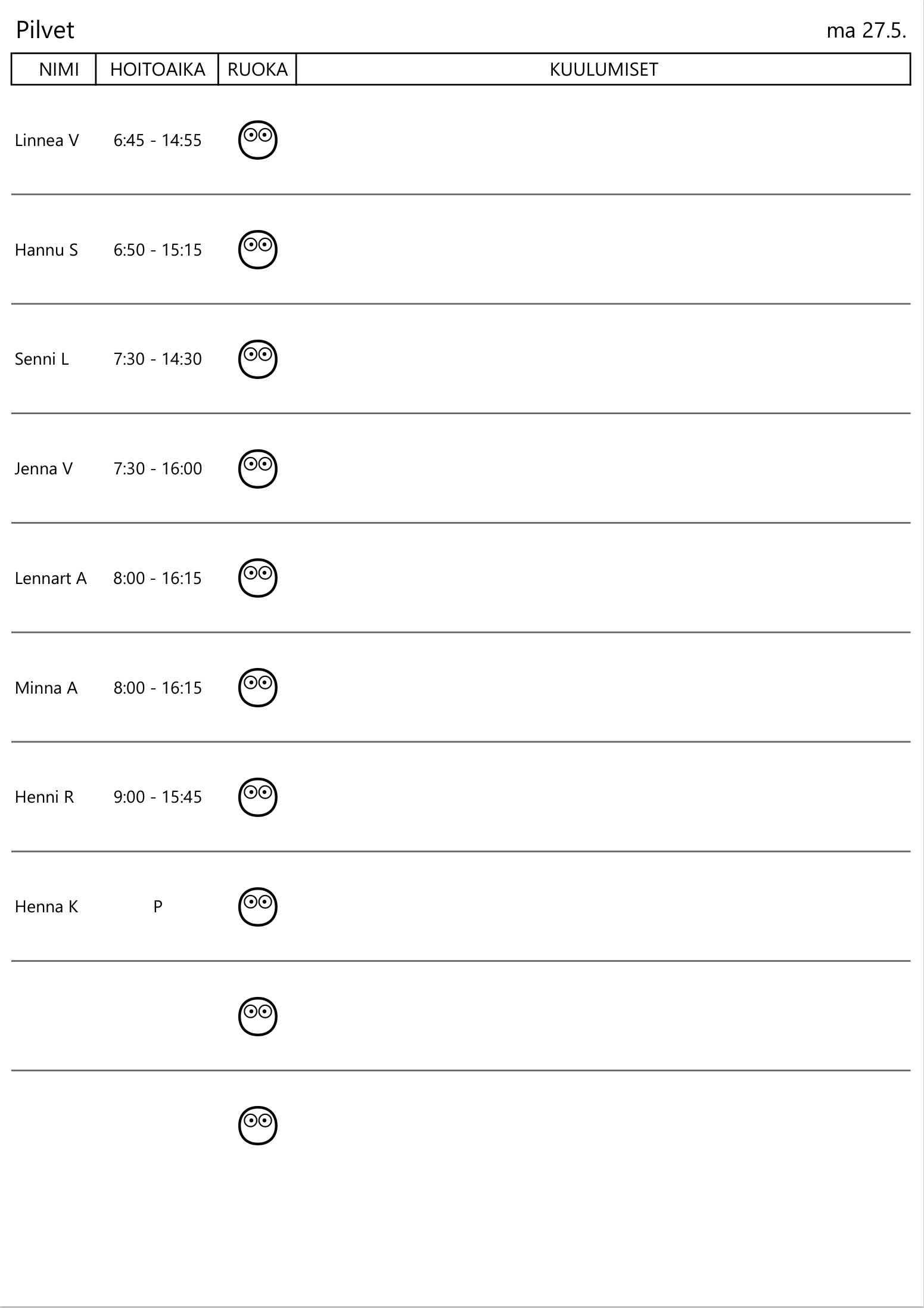Click the P absence mark for Henna K
The width and height of the screenshot is (924, 1308).
(157, 907)
